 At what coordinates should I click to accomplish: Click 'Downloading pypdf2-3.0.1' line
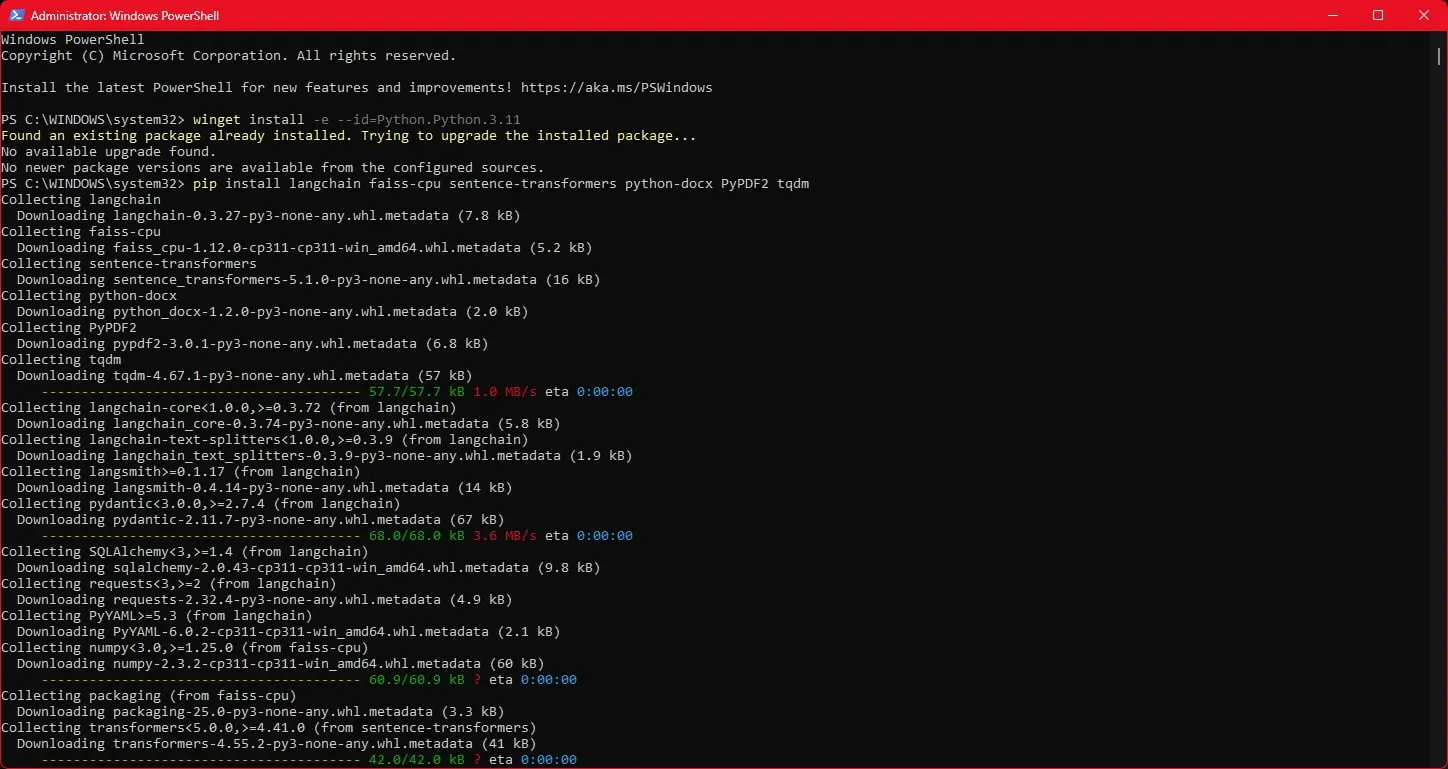pos(253,344)
